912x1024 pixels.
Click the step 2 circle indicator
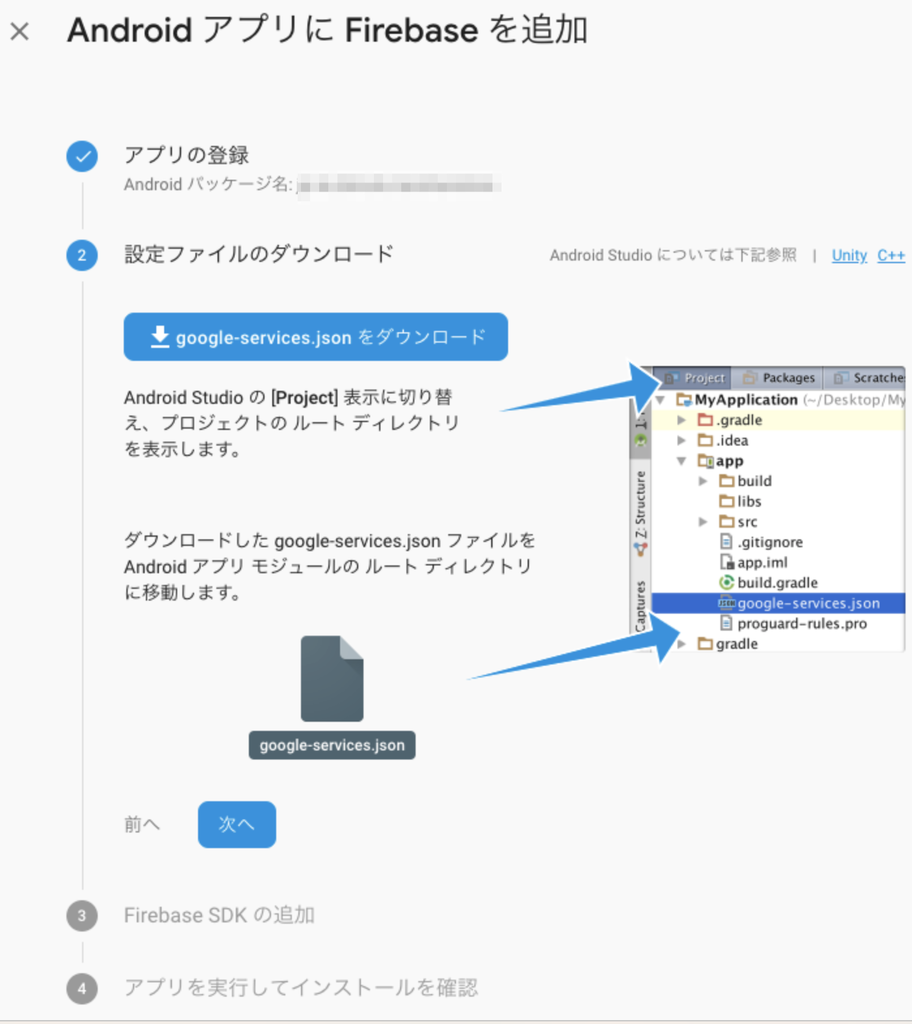click(x=82, y=255)
